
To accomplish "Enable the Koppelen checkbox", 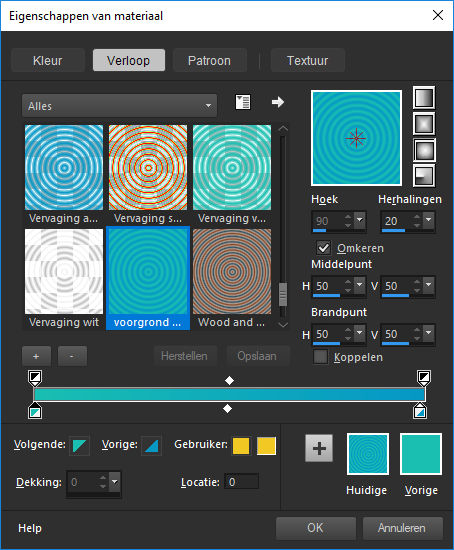I will click(320, 357).
